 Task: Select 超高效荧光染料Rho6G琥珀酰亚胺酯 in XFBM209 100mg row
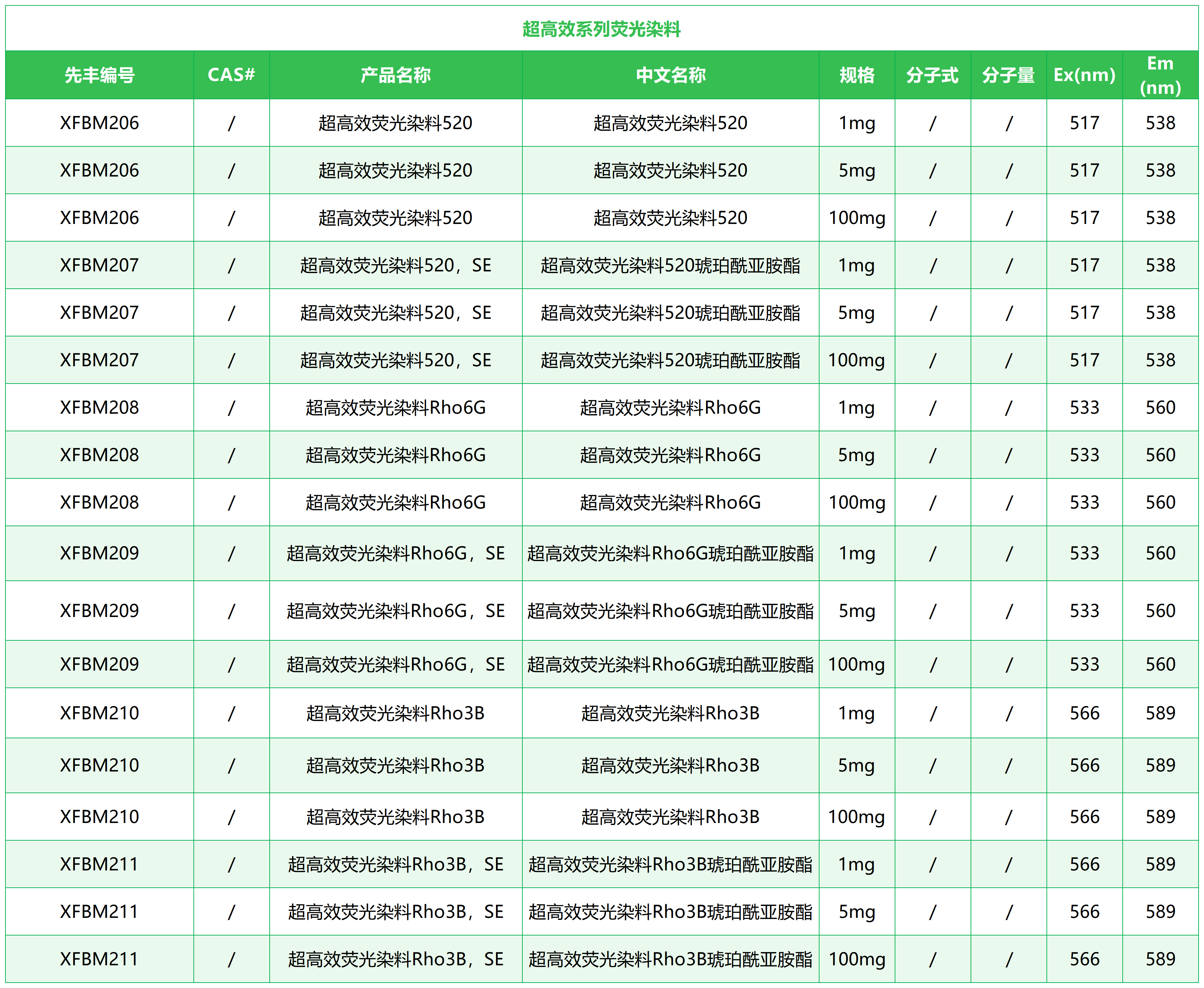point(670,664)
